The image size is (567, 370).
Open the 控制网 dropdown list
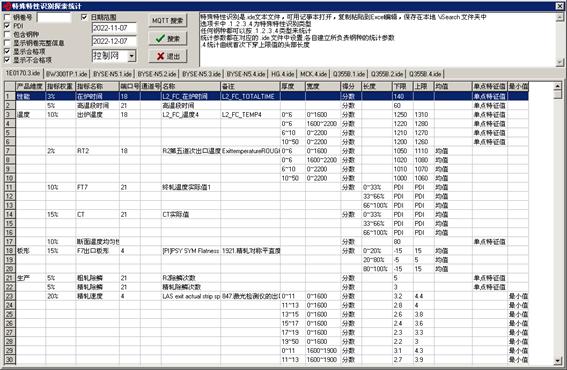[x=132, y=56]
